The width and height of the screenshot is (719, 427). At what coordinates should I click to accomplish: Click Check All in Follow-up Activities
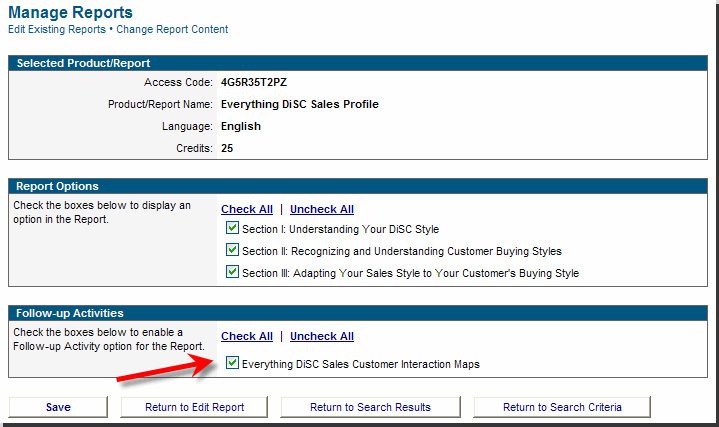pyautogui.click(x=247, y=336)
